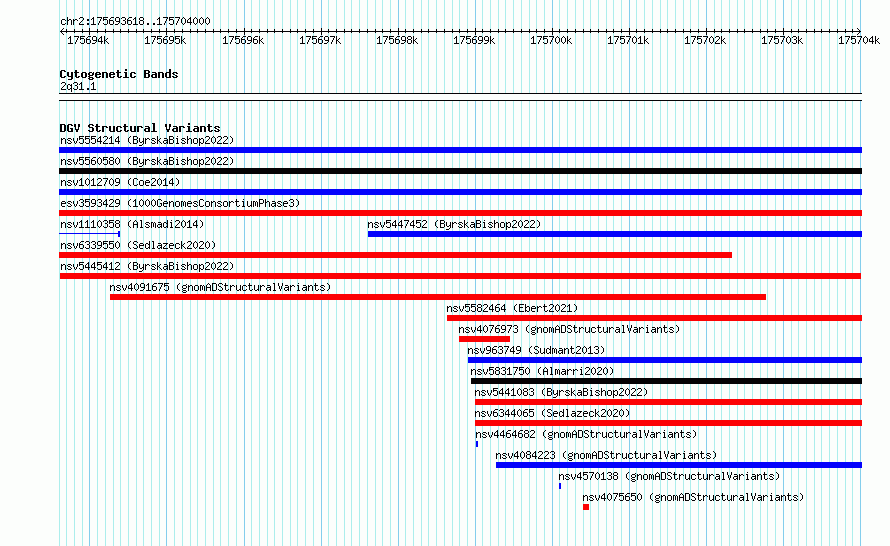
Task: Click the Cytogenetic Bands track title
Action: (x=119, y=74)
